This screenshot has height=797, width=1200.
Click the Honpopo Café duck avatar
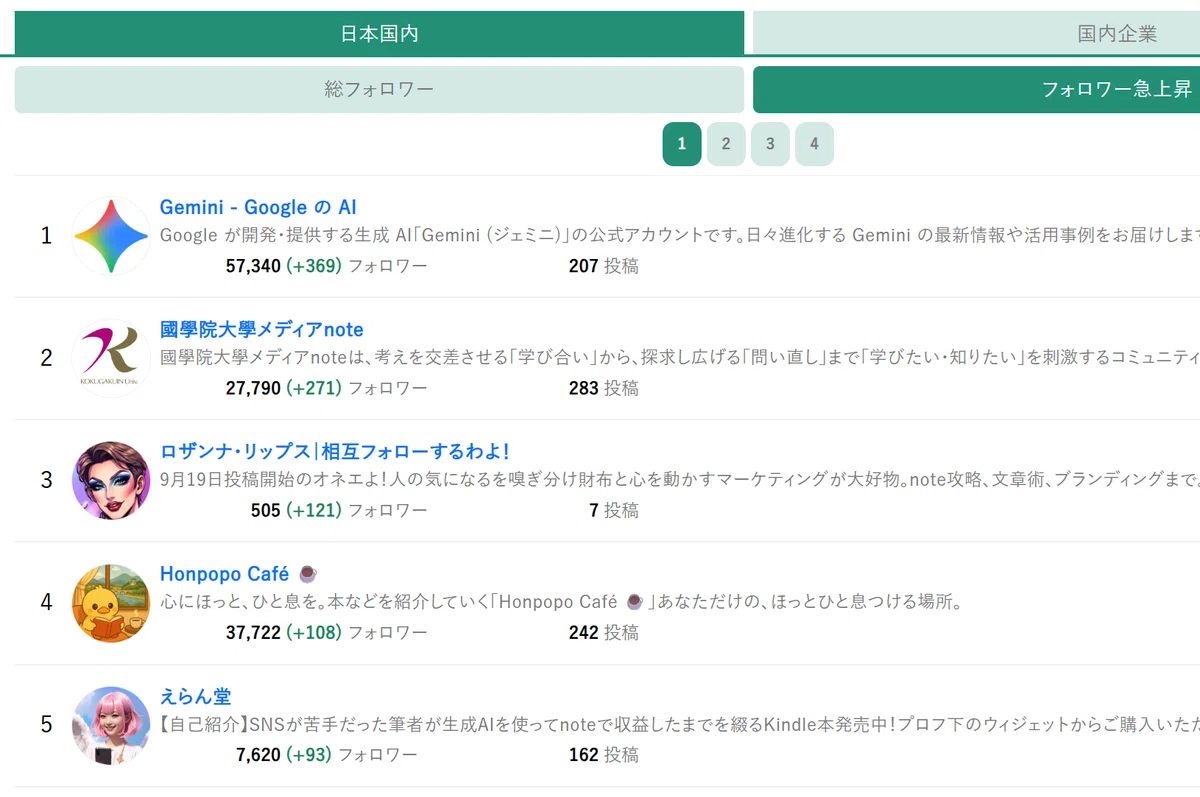point(111,602)
